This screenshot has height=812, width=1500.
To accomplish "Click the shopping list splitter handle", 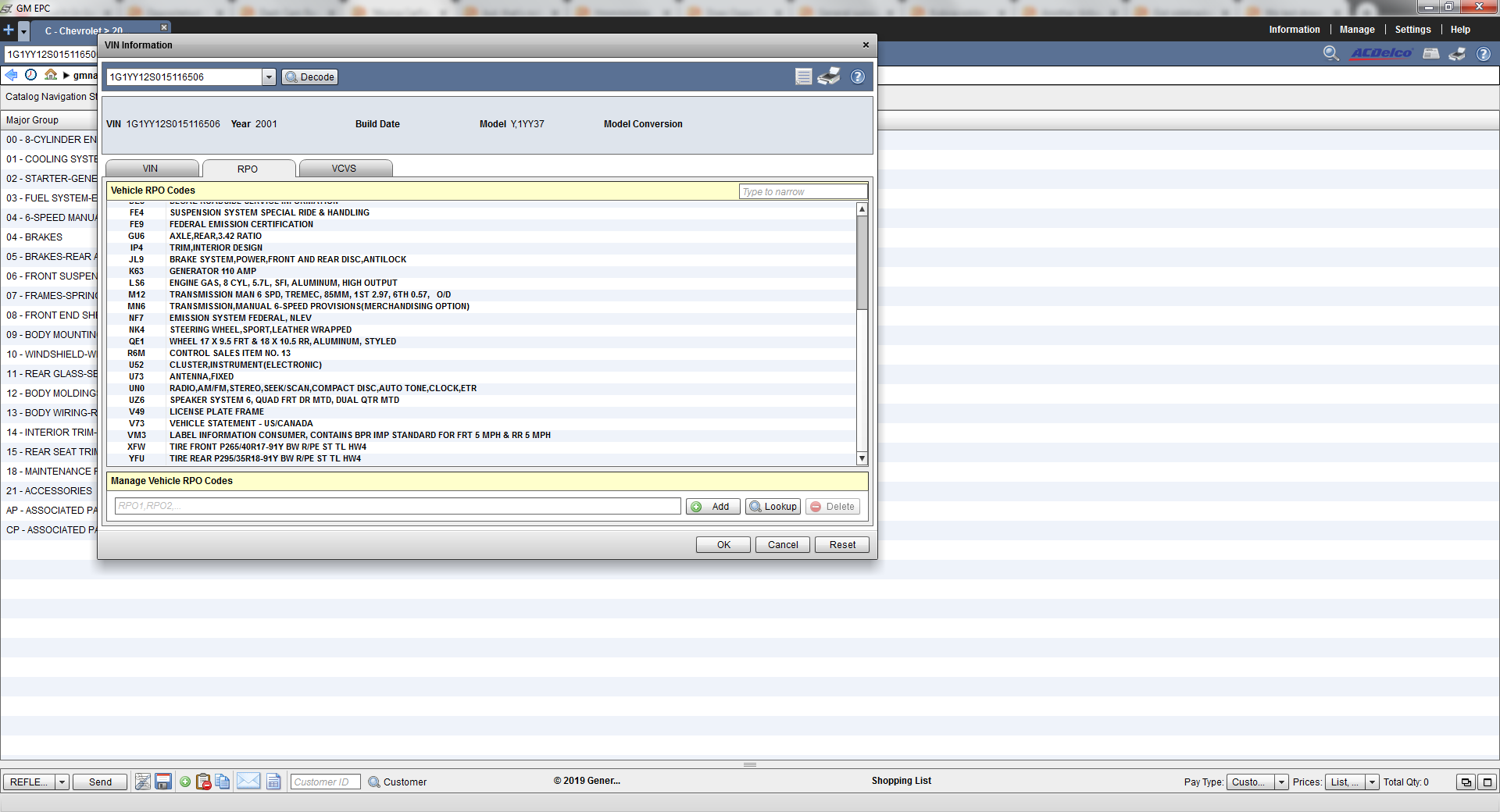I will pos(750,764).
